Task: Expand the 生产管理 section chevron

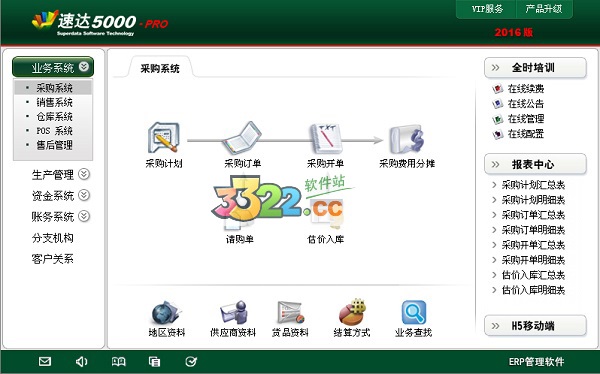Action: coord(84,174)
